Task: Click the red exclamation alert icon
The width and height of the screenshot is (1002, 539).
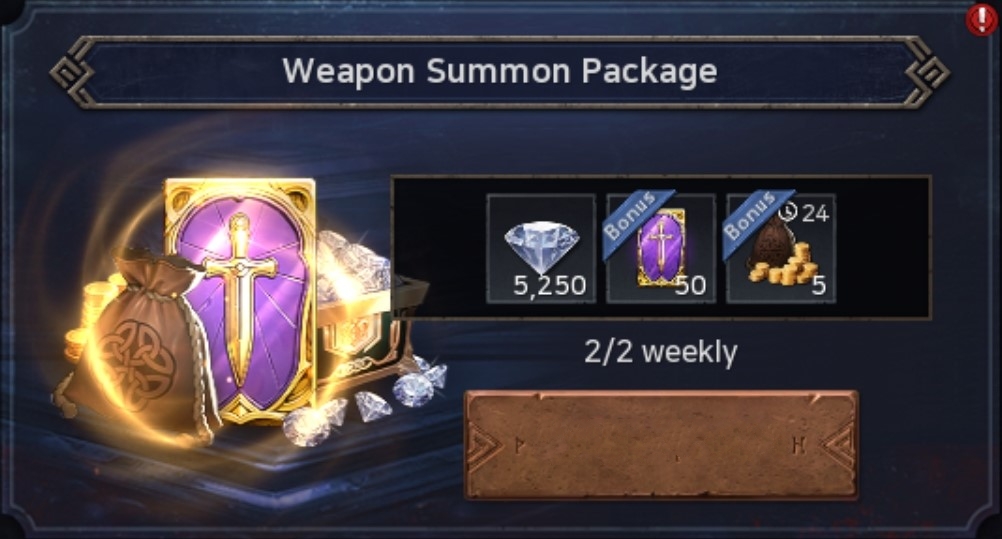Action: [x=982, y=20]
